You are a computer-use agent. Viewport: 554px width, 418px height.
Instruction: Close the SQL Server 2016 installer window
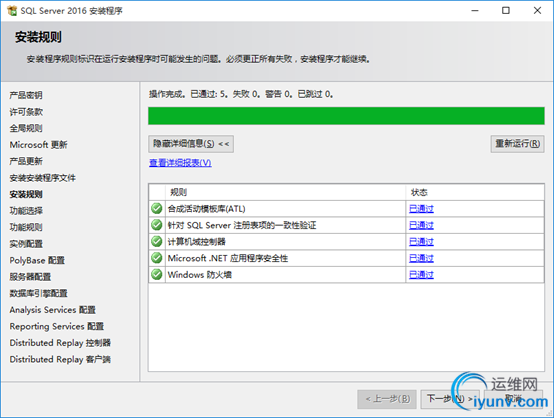coord(537,11)
